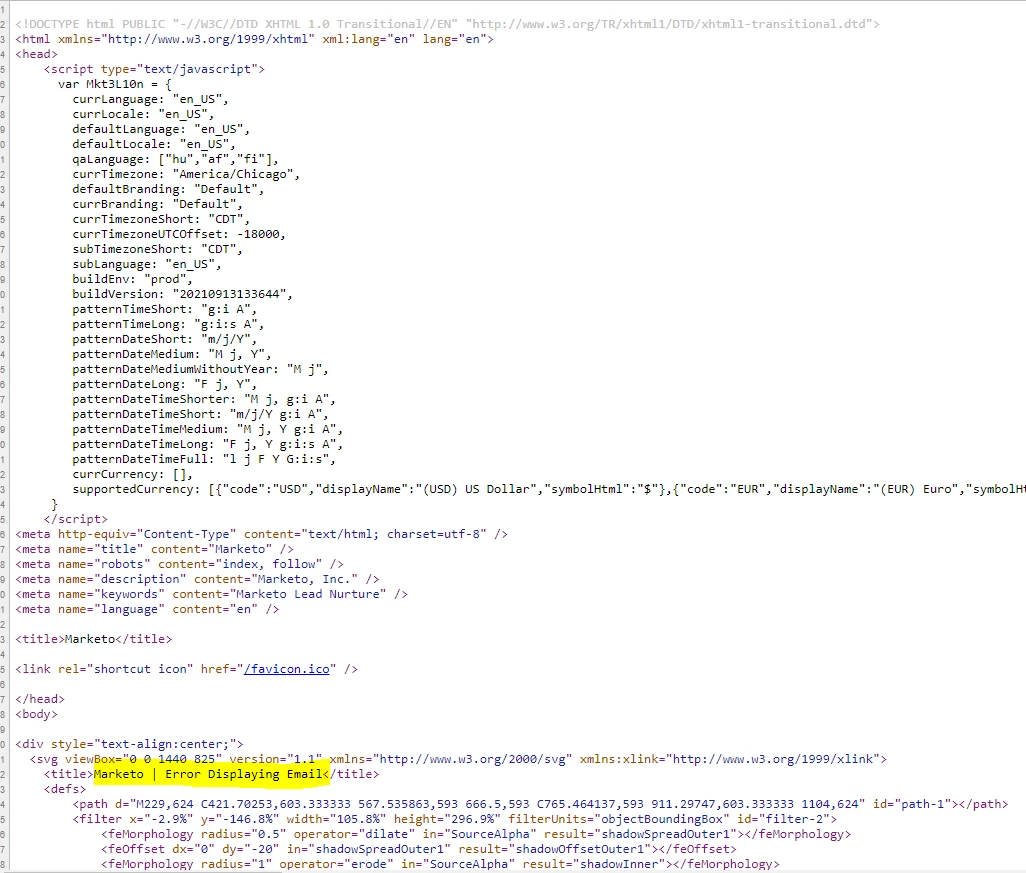Click the path id="path-1" line

tap(540, 804)
